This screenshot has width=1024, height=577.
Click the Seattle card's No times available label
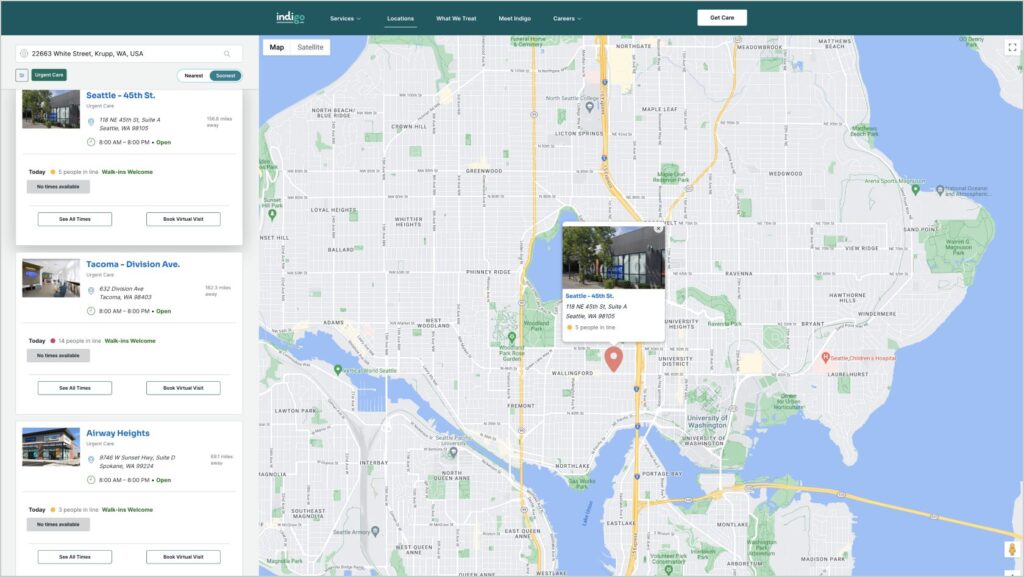click(58, 187)
